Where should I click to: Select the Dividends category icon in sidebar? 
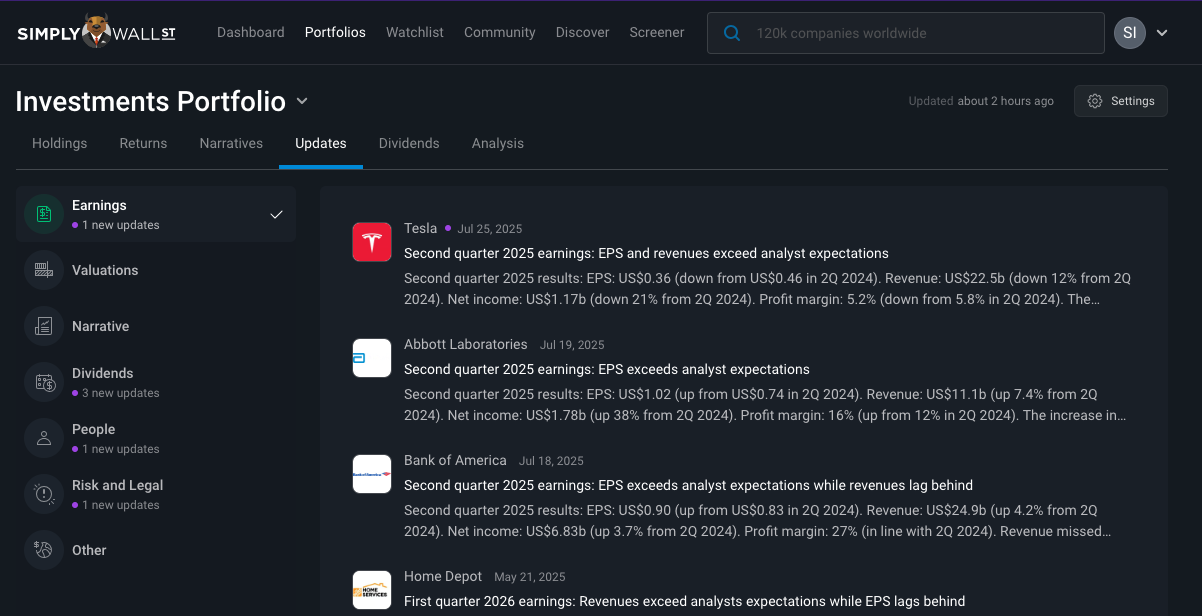tap(44, 382)
